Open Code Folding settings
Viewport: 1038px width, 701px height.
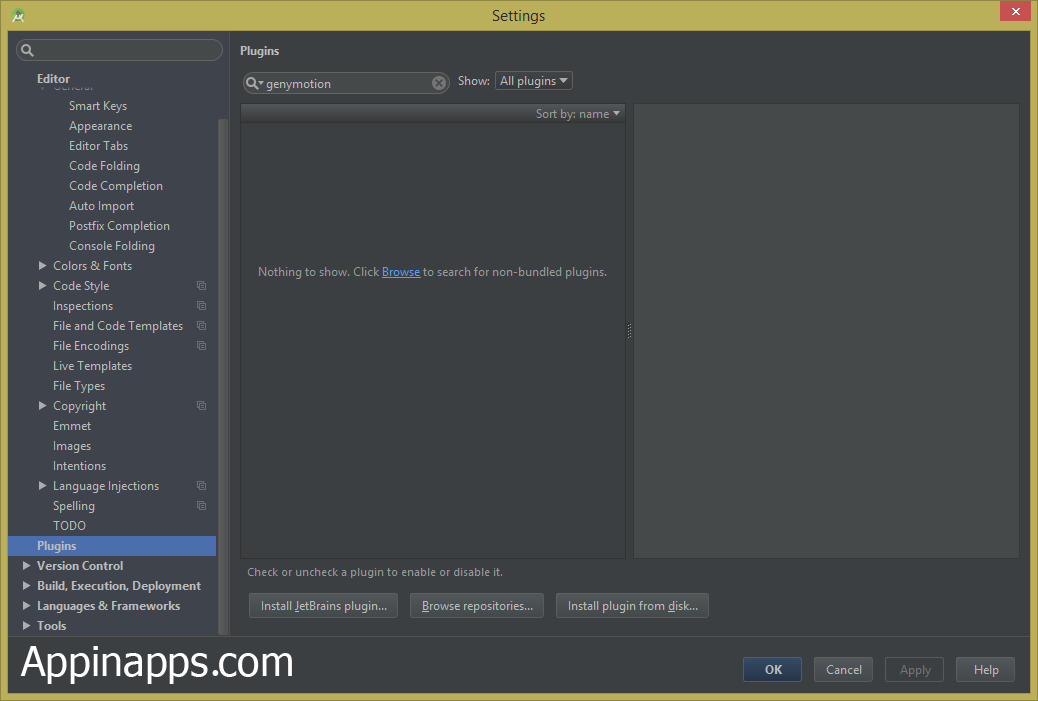coord(105,165)
